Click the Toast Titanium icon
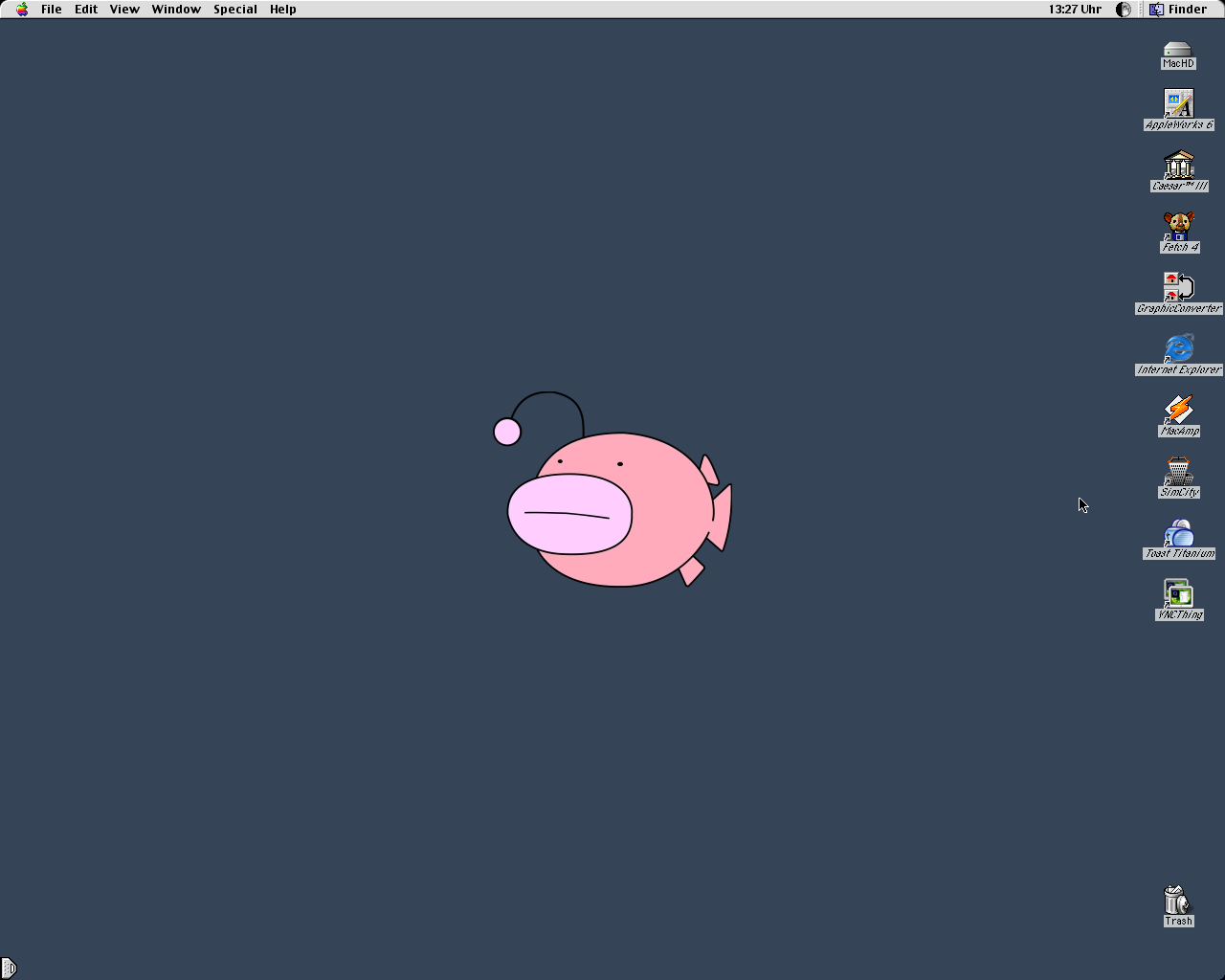Screen dimensions: 1225x980 [1178, 533]
